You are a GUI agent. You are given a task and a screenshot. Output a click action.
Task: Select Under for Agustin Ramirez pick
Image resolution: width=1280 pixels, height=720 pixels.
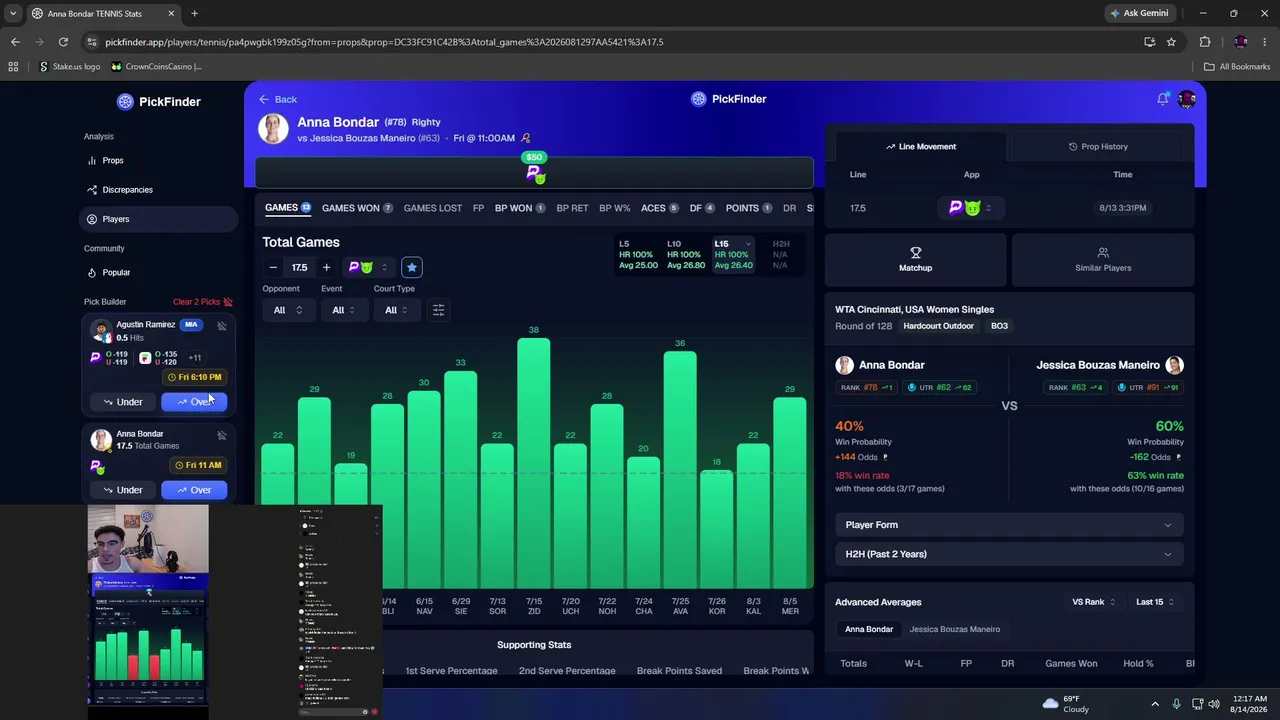[123, 402]
